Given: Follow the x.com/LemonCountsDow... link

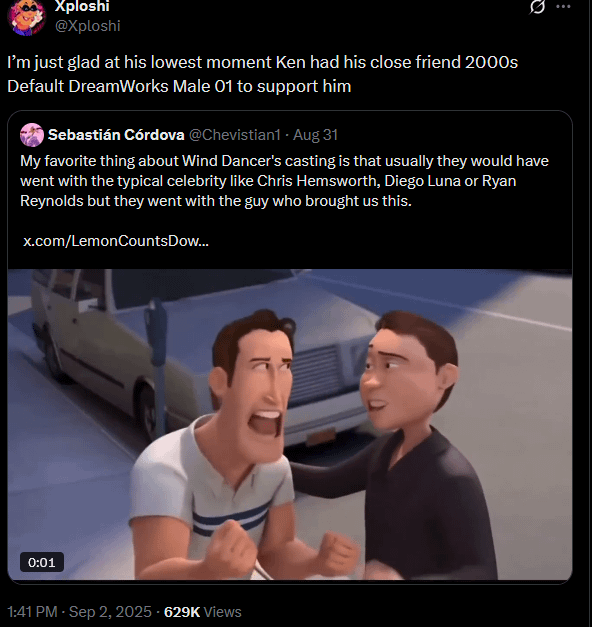Looking at the screenshot, I should pyautogui.click(x=116, y=241).
